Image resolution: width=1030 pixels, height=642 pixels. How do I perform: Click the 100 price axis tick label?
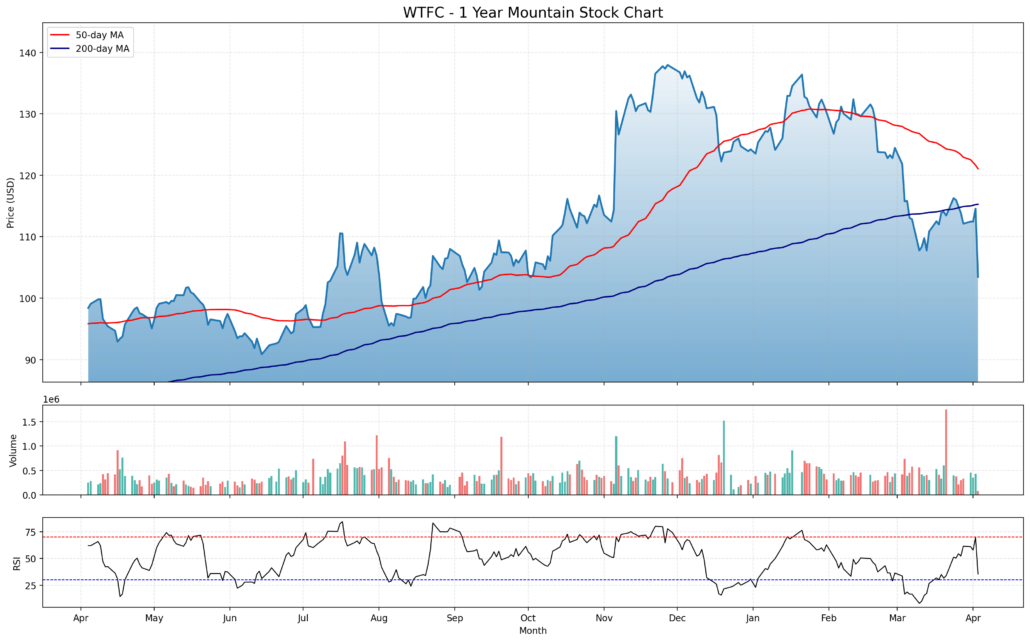coord(28,298)
